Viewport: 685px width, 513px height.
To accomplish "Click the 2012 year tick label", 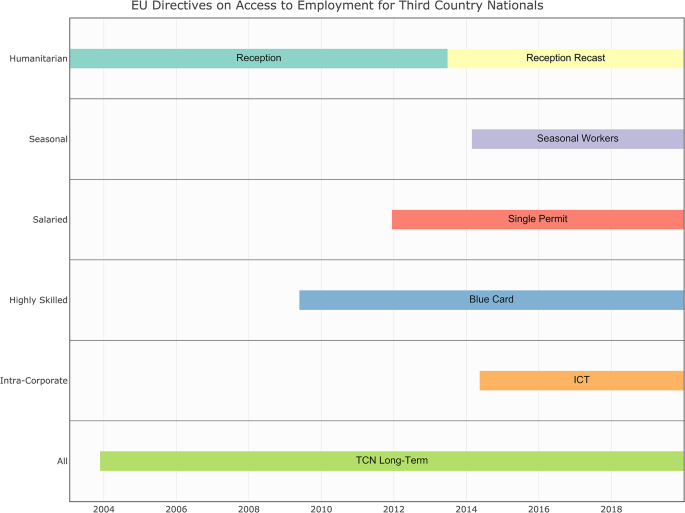I will click(x=394, y=509).
